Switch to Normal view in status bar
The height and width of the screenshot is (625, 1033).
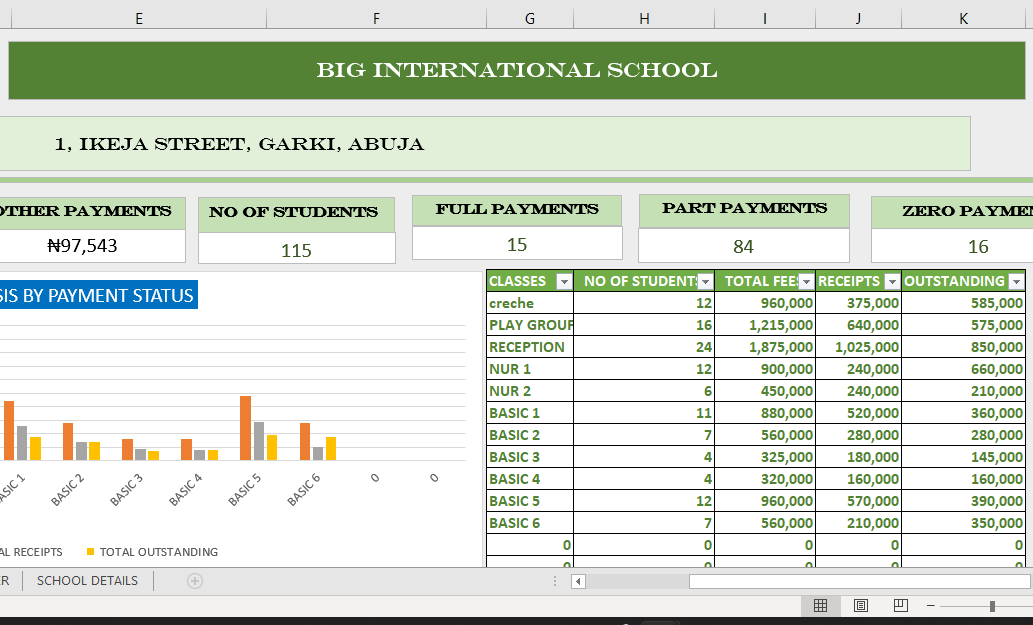tap(820, 606)
